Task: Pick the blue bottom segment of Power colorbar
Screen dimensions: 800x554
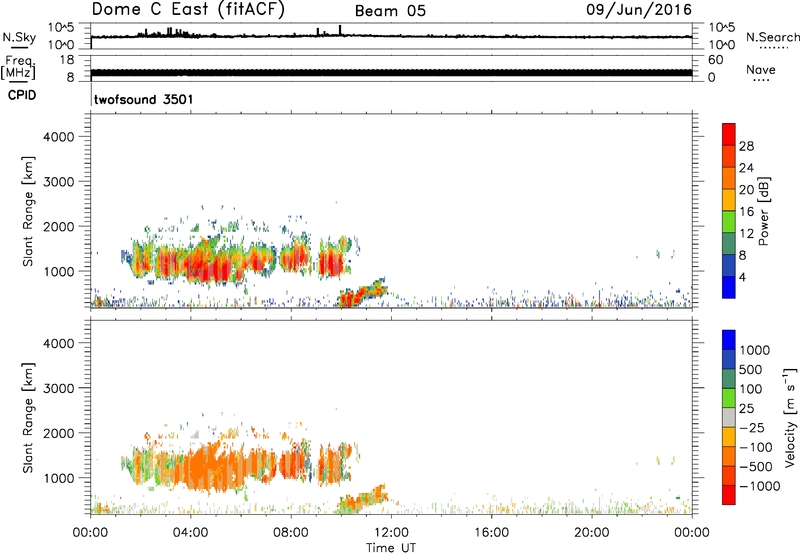Action: pos(729,287)
